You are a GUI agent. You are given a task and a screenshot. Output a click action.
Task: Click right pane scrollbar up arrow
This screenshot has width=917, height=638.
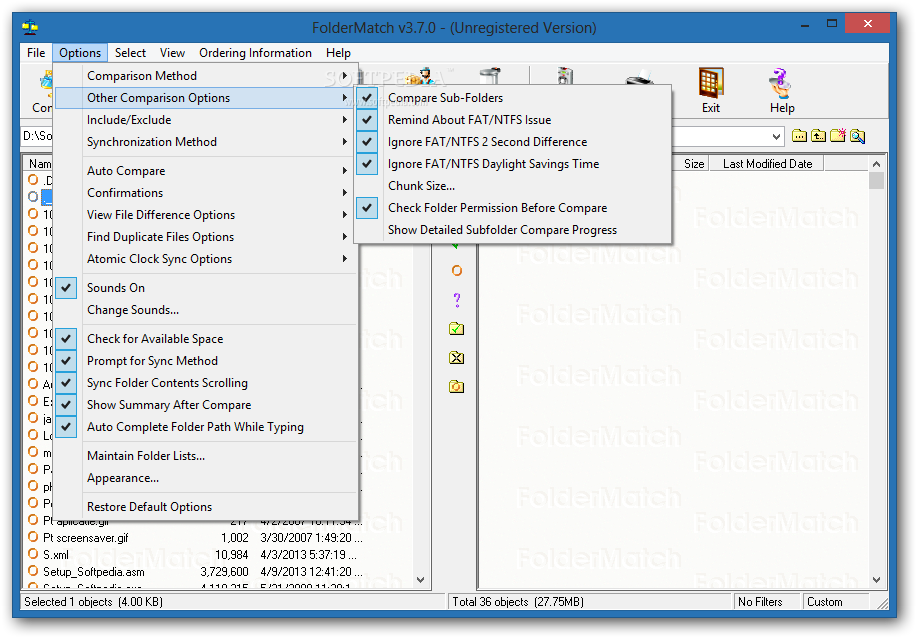coord(876,164)
